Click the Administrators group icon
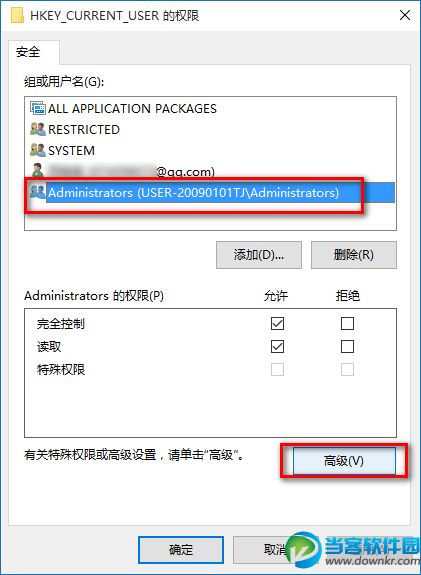Image resolution: width=421 pixels, height=575 pixels. [37, 192]
